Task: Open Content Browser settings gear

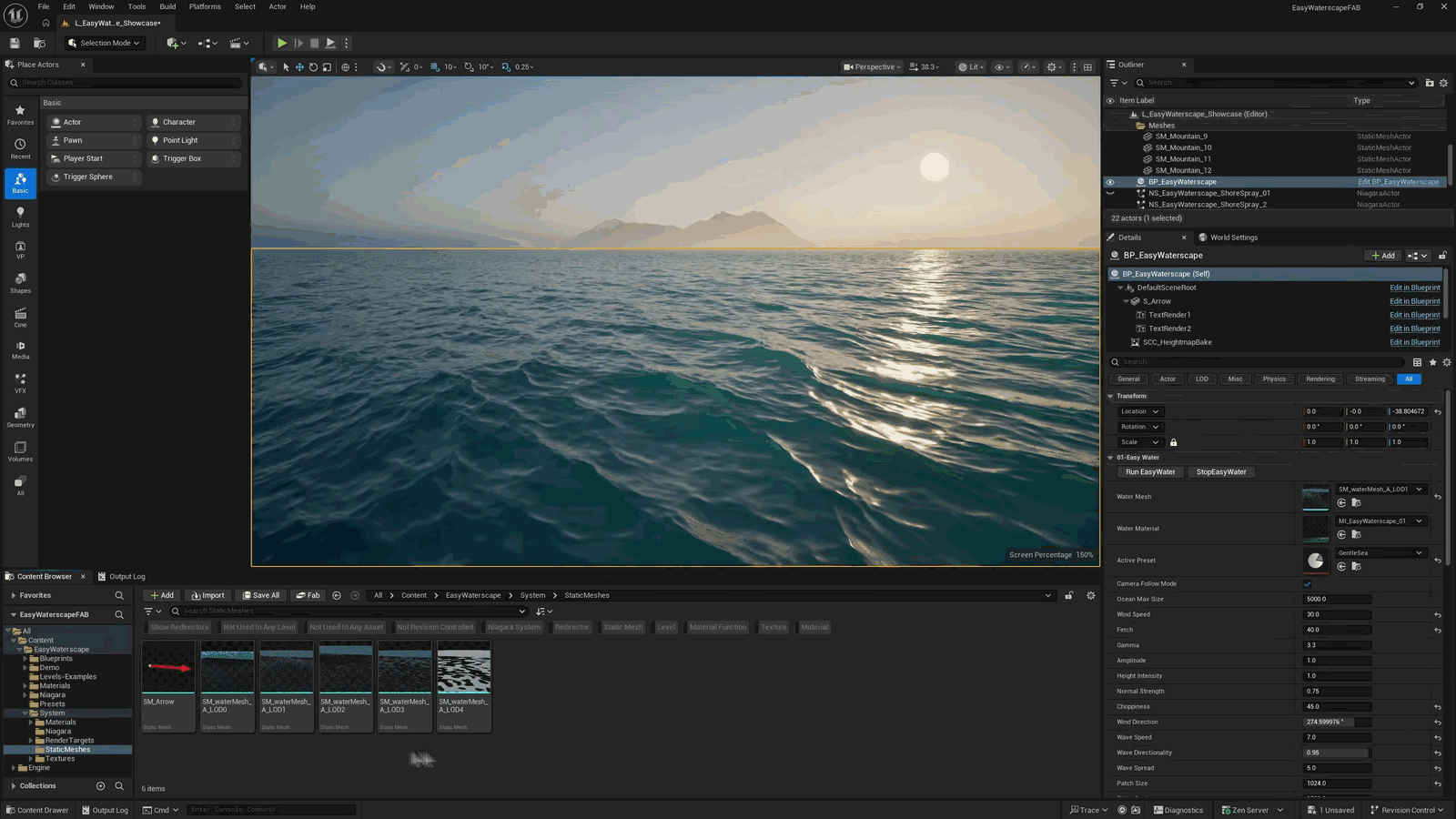Action: pyautogui.click(x=1091, y=595)
